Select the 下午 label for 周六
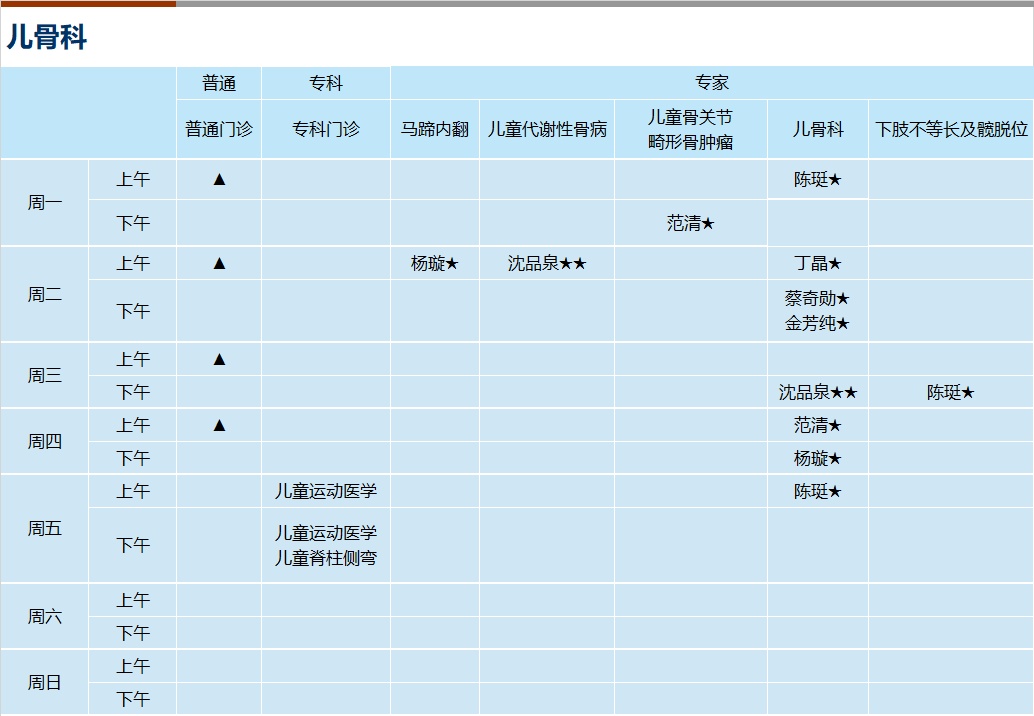Image resolution: width=1034 pixels, height=716 pixels. click(133, 634)
